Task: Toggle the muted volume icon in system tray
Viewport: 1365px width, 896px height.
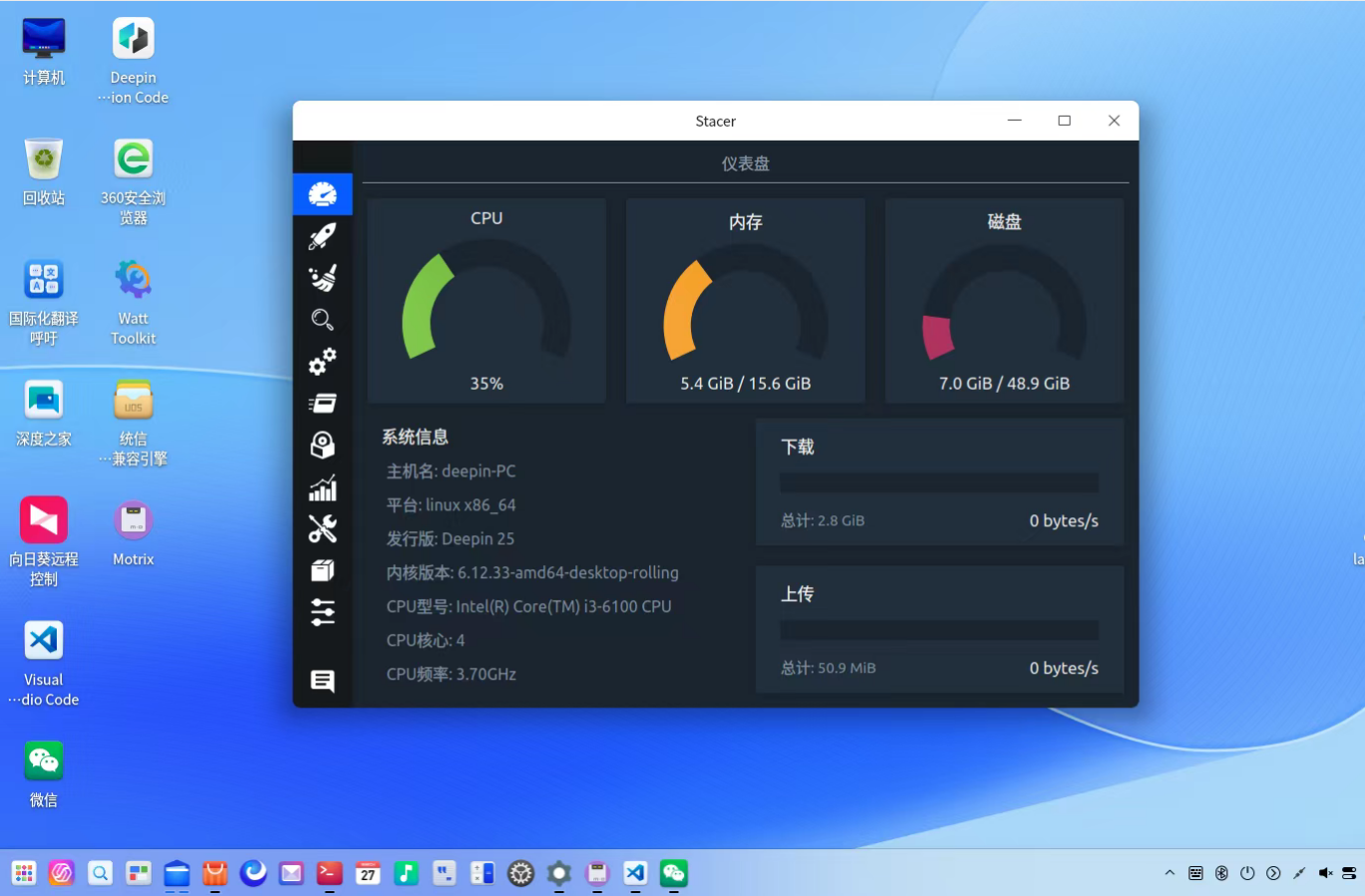Action: (x=1325, y=873)
